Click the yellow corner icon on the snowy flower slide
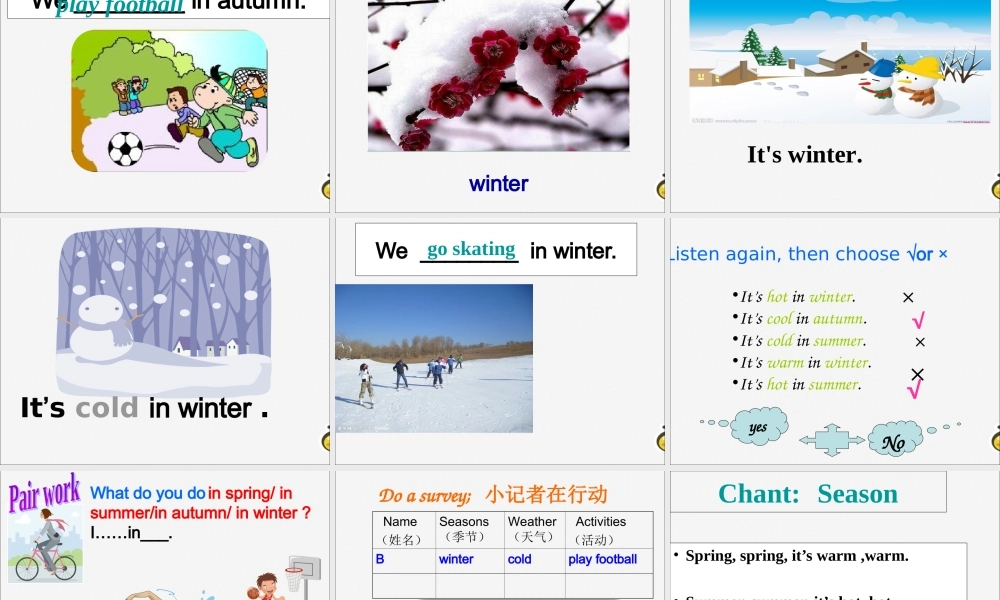 pyautogui.click(x=661, y=186)
